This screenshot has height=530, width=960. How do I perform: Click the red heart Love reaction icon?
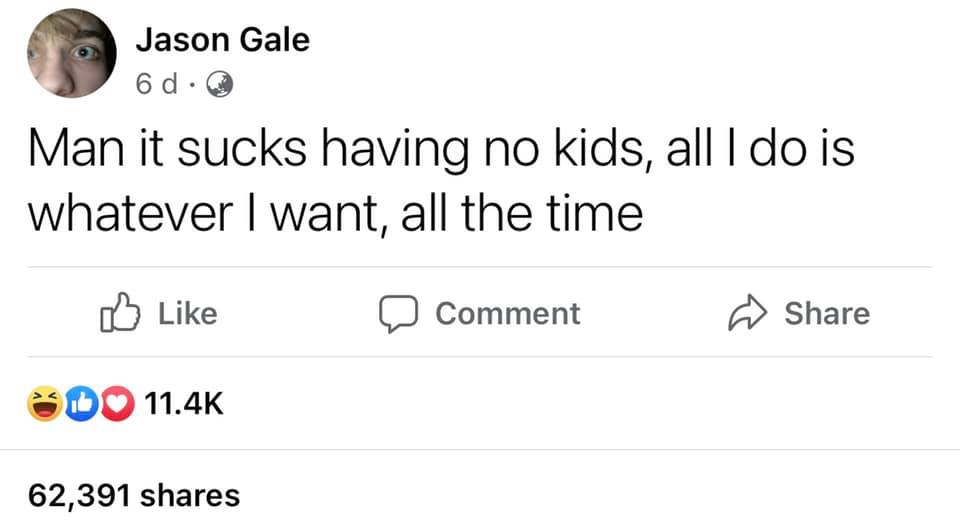coord(117,403)
